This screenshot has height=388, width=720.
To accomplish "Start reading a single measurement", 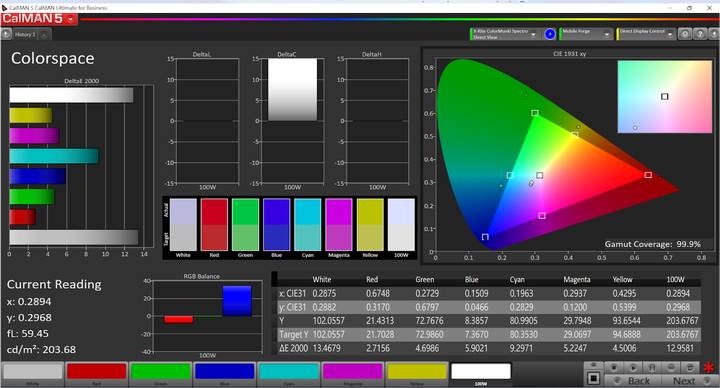I will click(633, 368).
